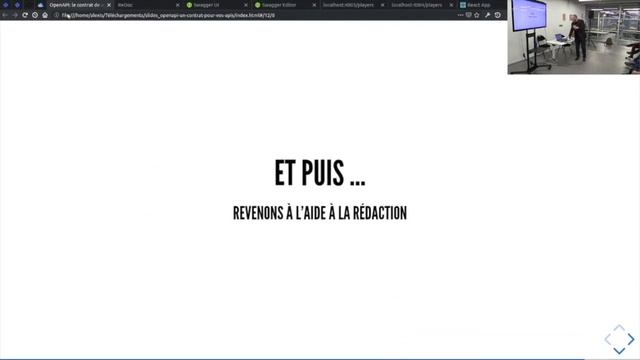This screenshot has height=360, width=640.
Task: Switch to the localhost:8083/players tab
Action: [353, 5]
